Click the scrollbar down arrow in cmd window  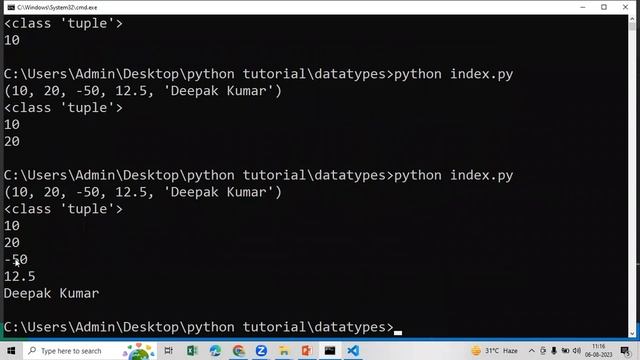point(632,333)
